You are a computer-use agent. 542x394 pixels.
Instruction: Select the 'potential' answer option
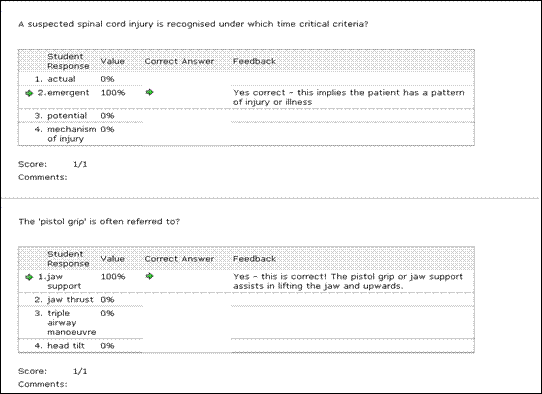[x=67, y=116]
